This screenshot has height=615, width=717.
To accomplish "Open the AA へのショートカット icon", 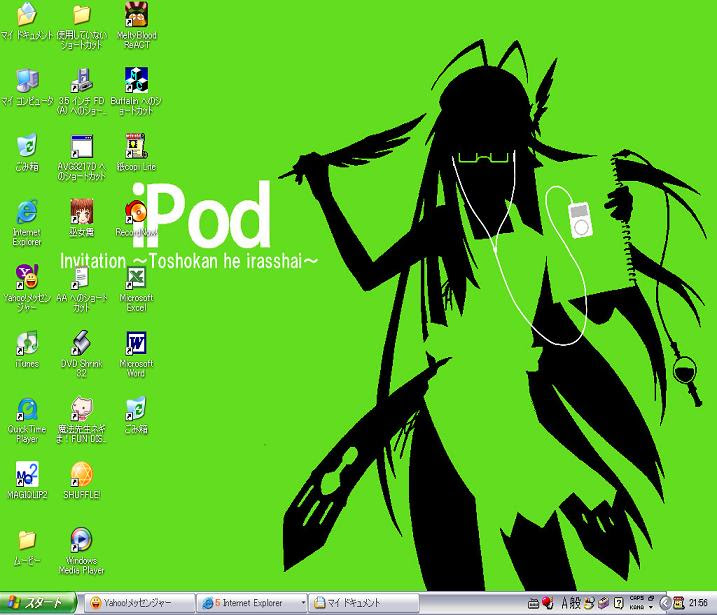I will click(x=80, y=278).
